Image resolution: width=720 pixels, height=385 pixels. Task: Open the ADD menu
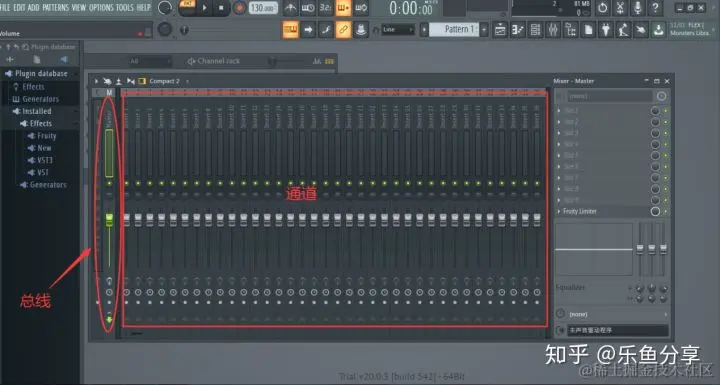point(34,7)
